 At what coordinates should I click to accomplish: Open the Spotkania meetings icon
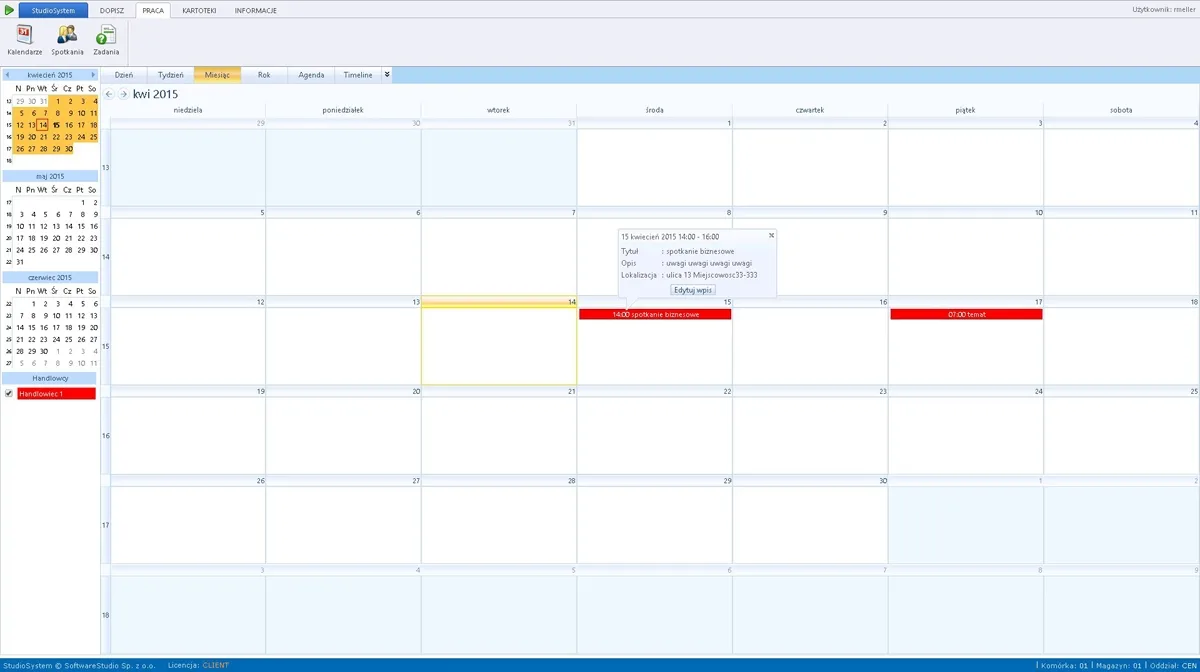click(67, 40)
